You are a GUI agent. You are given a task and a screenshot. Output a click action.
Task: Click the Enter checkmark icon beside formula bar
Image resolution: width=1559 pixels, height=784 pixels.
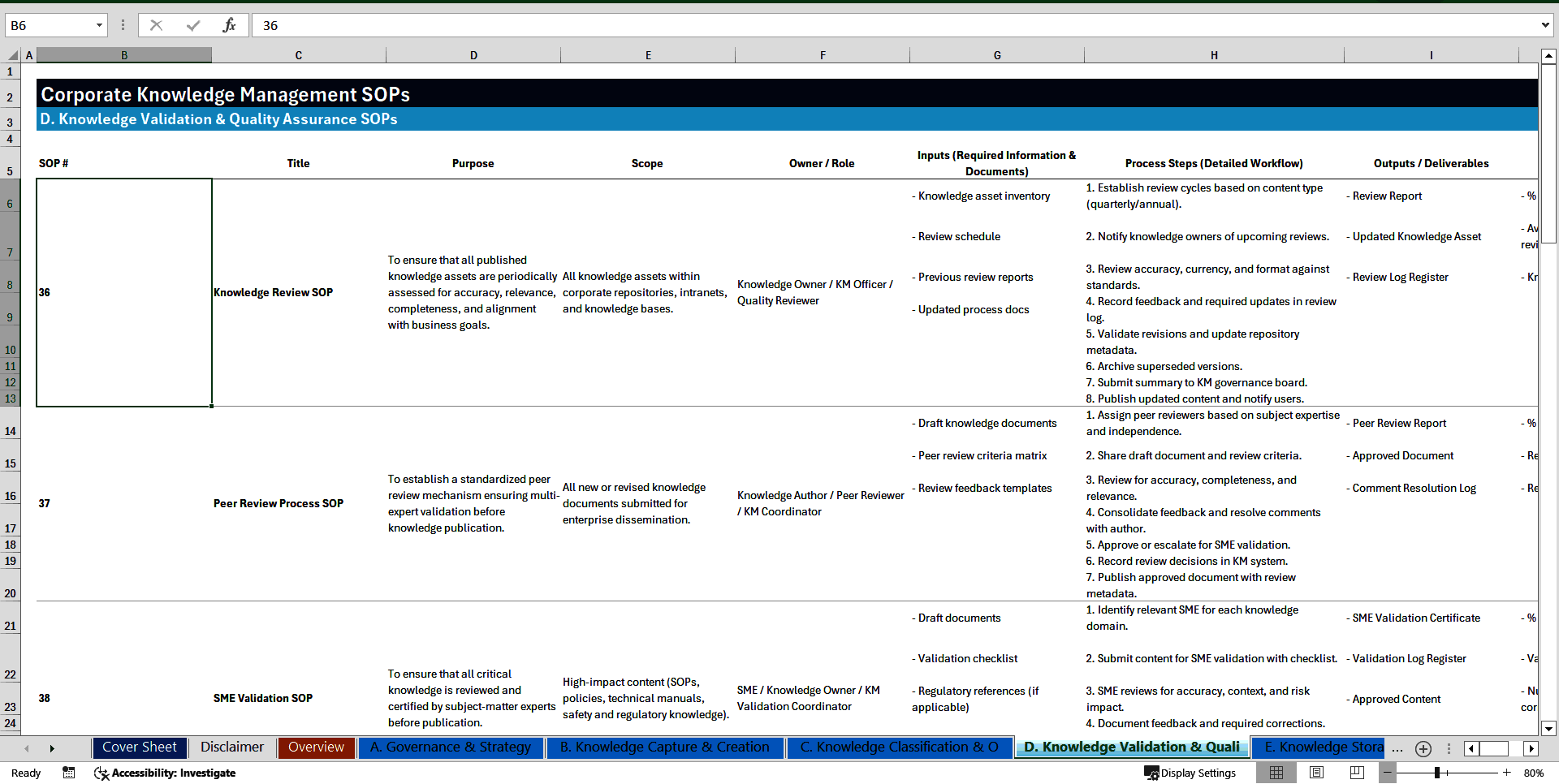[x=192, y=25]
